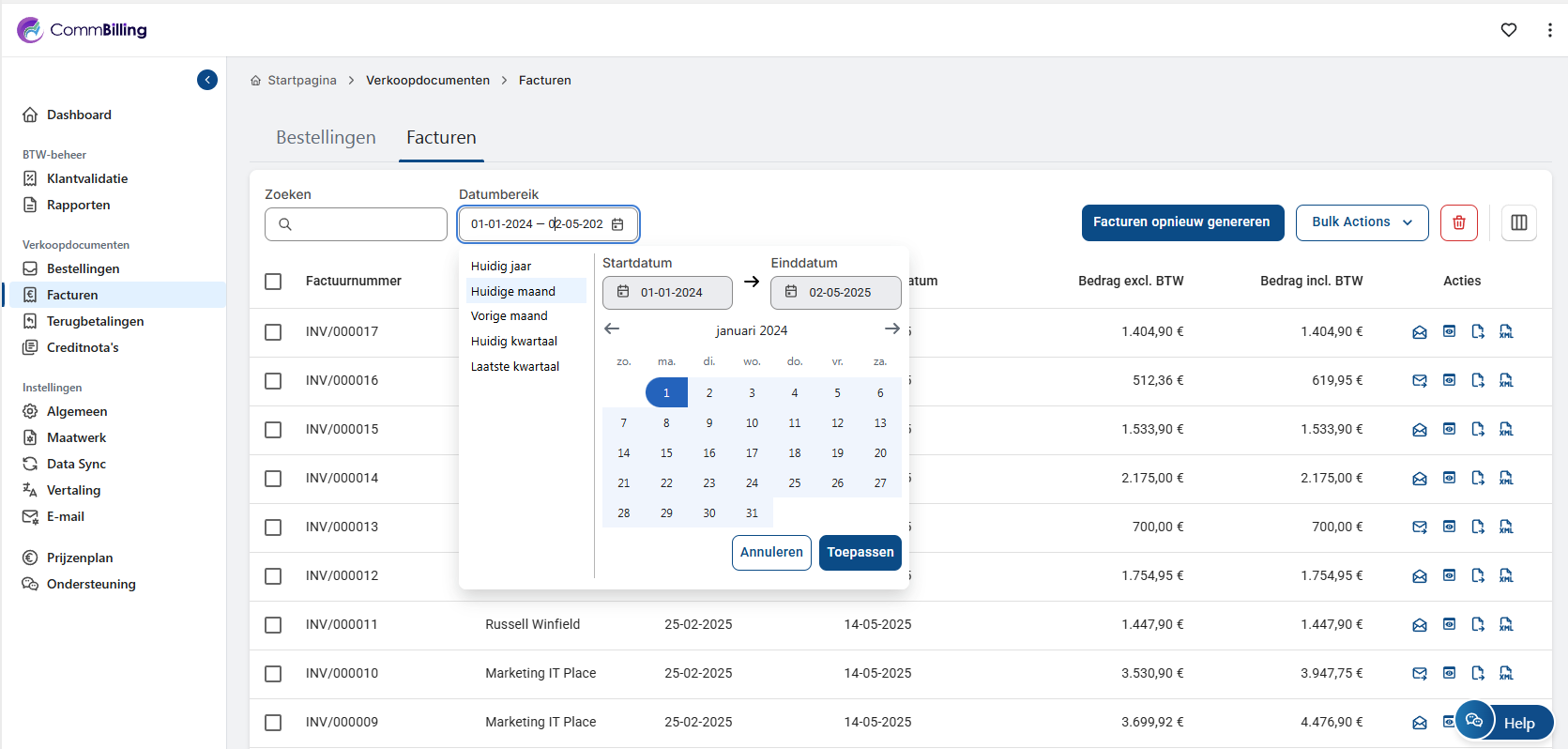The image size is (1568, 749).
Task: Select the checkbox for INV/000017
Action: (x=273, y=332)
